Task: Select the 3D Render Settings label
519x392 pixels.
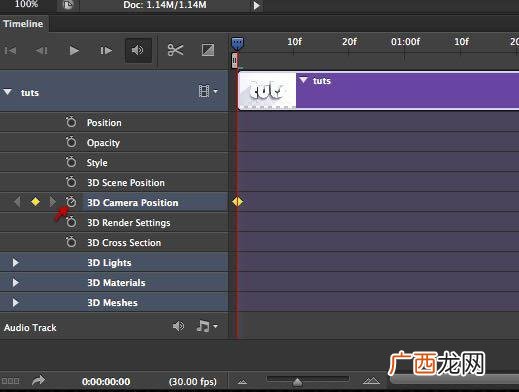Action: click(x=129, y=223)
